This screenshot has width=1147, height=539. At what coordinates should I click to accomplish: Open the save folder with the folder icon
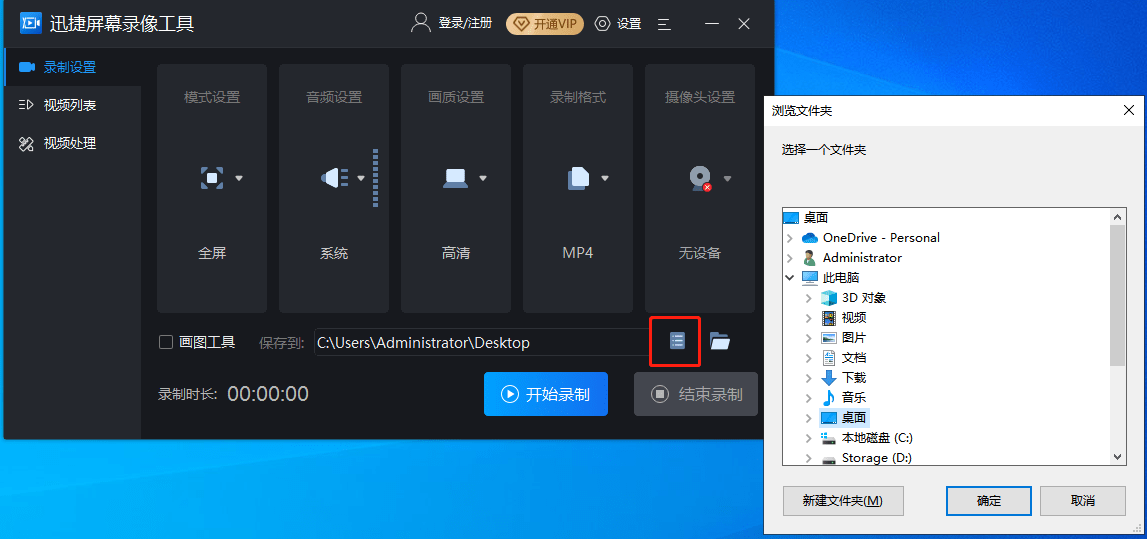coord(720,341)
